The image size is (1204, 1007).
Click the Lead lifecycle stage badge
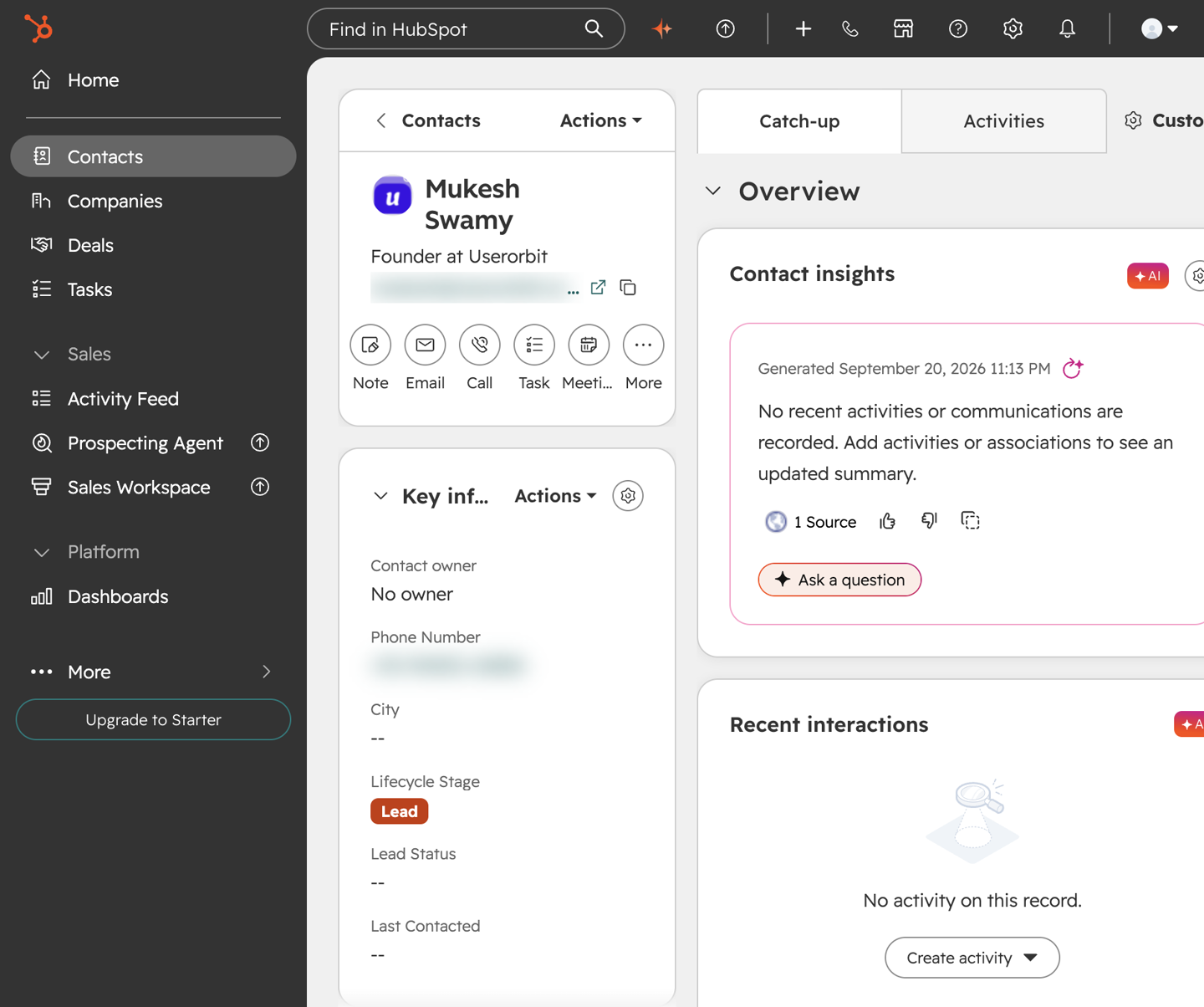pyautogui.click(x=399, y=811)
